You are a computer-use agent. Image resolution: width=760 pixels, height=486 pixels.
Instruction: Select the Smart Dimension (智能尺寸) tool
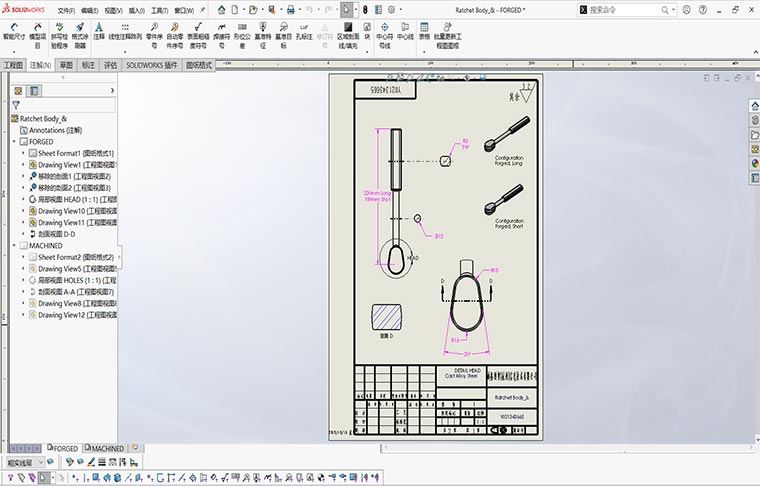(x=14, y=30)
